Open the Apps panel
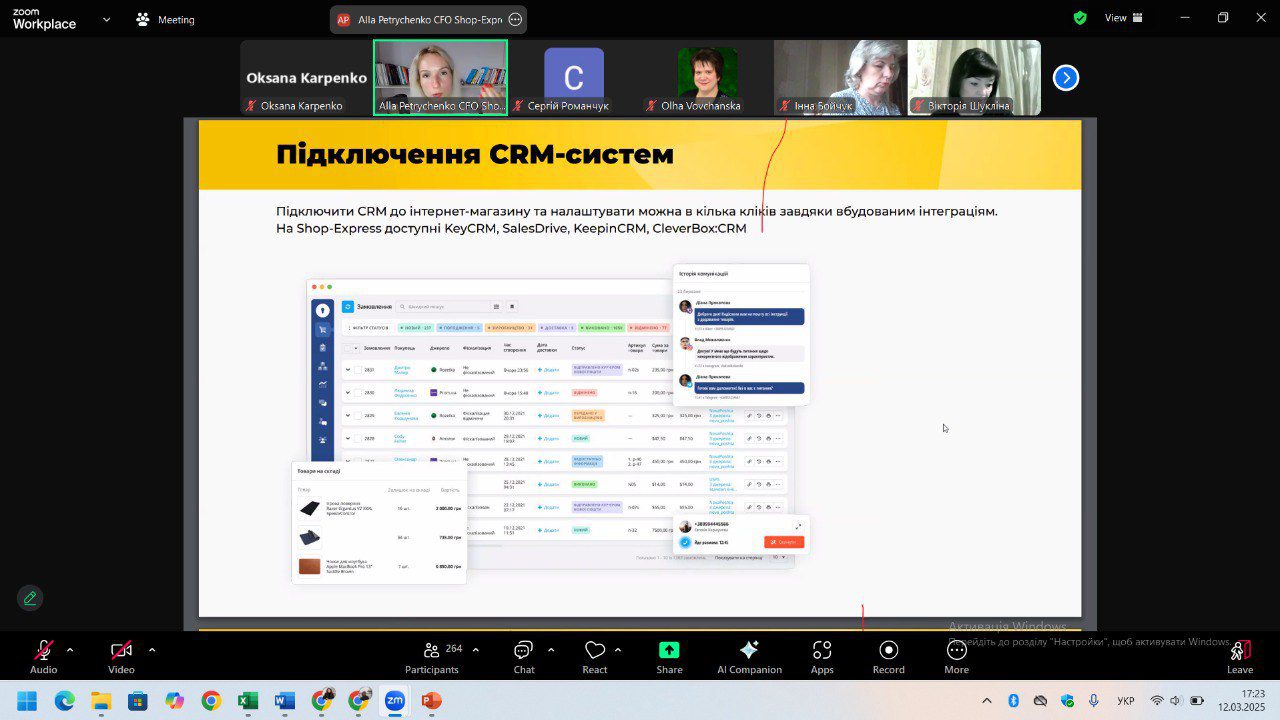1280x720 pixels. point(822,656)
